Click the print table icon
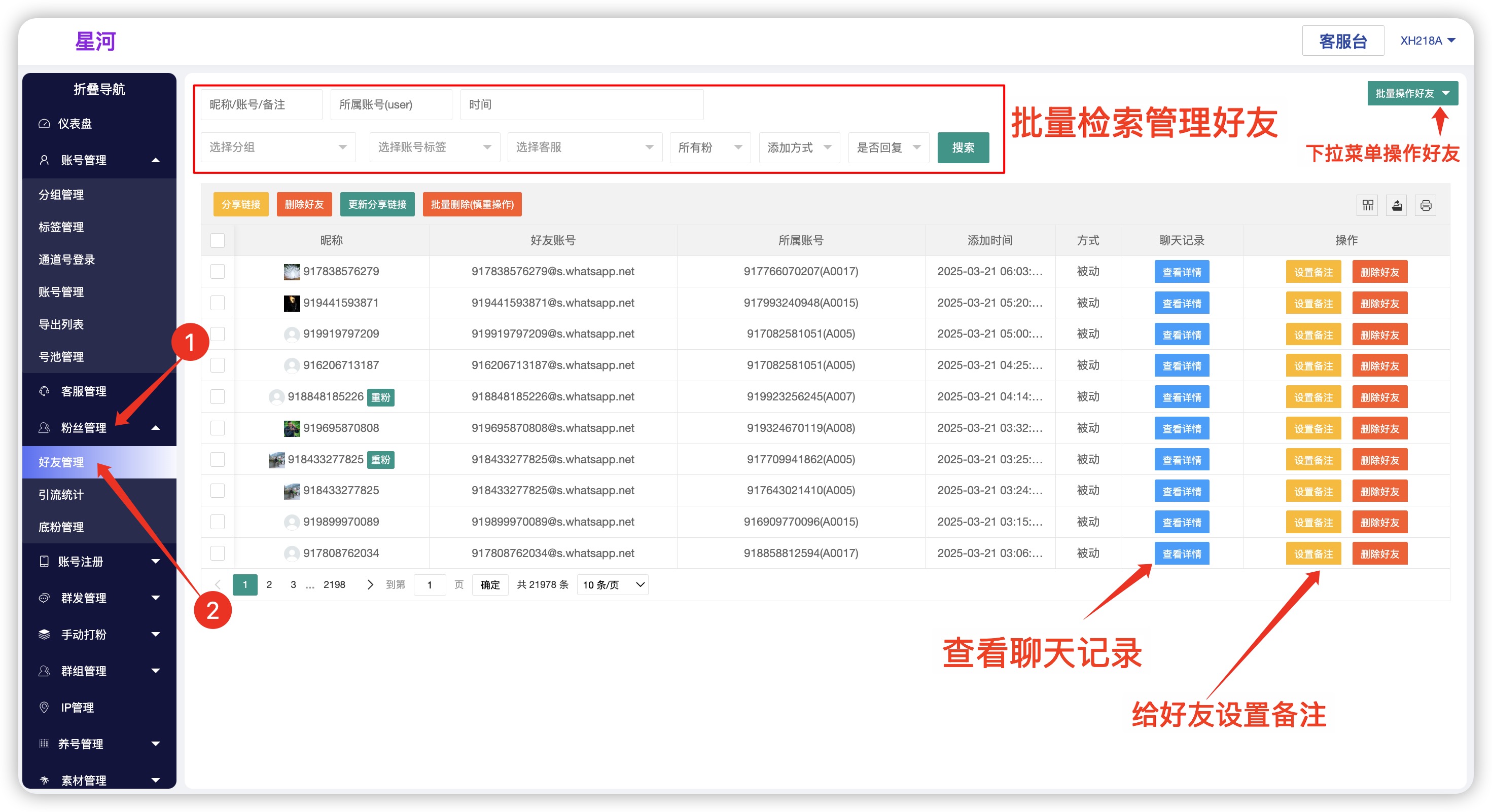Screen dimensions: 1492x812 (x=1426, y=205)
